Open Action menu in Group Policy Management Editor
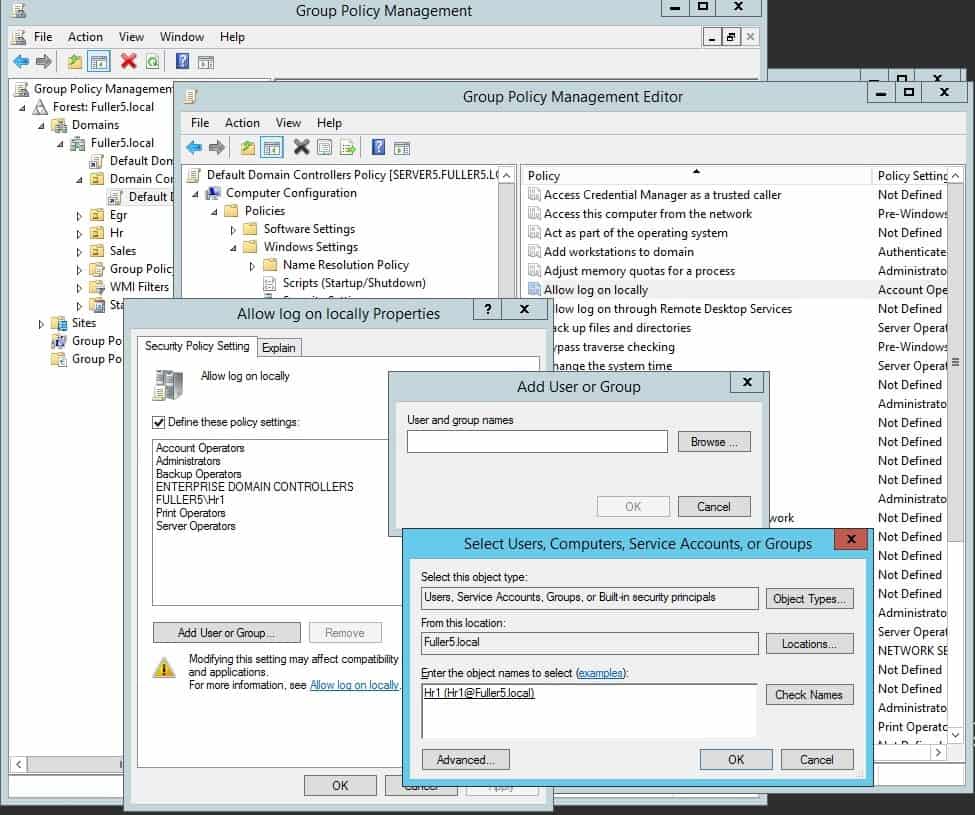Image resolution: width=975 pixels, height=815 pixels. click(x=242, y=122)
